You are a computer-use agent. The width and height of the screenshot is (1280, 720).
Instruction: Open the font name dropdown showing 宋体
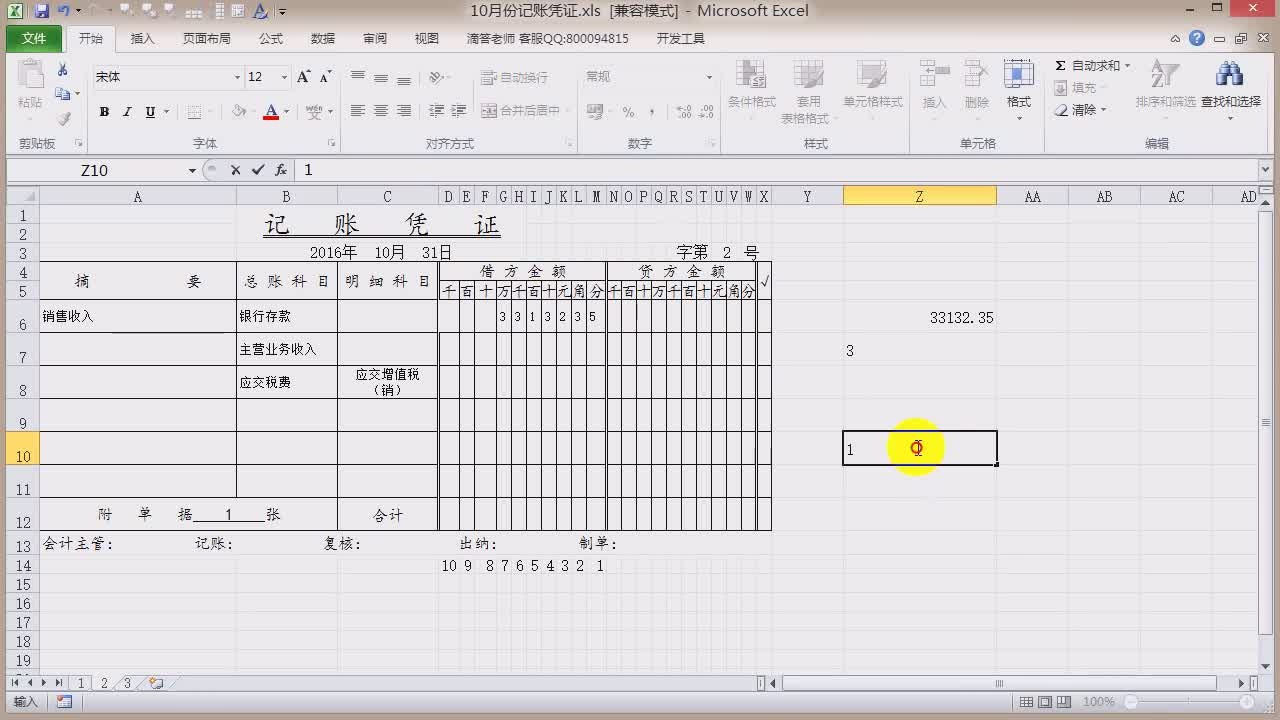tap(237, 77)
